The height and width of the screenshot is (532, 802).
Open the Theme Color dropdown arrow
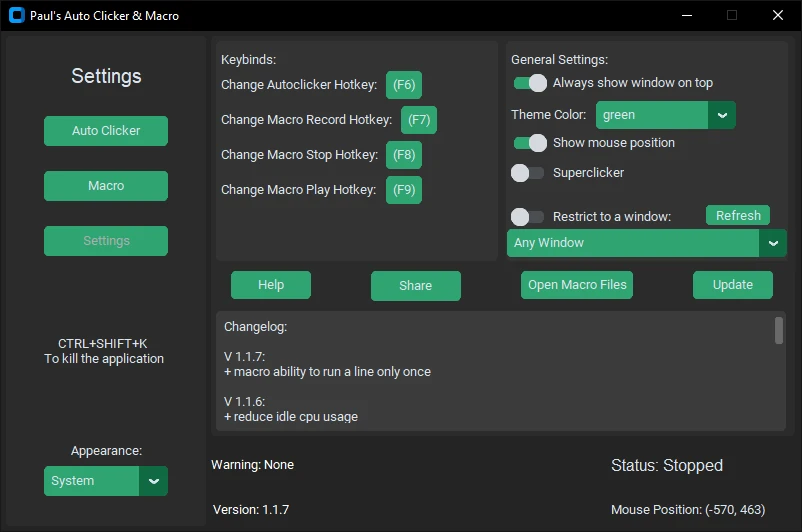722,115
